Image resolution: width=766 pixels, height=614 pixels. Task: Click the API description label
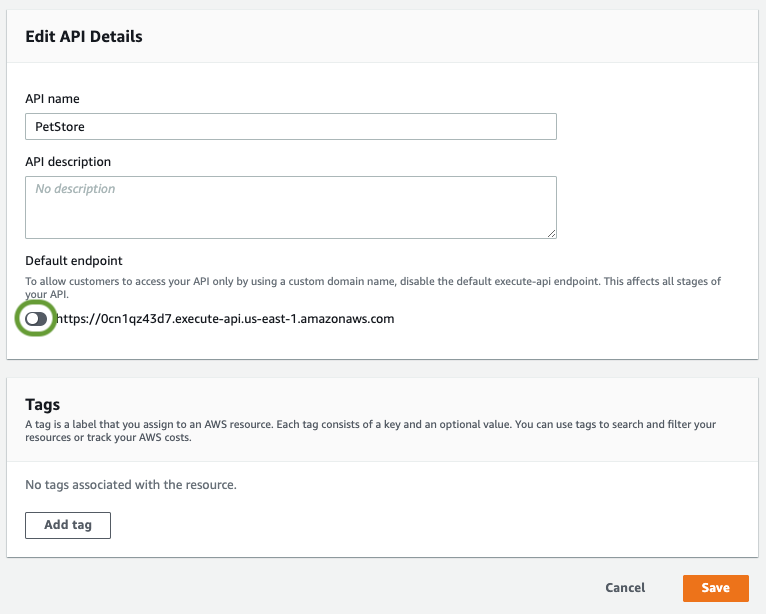68,161
